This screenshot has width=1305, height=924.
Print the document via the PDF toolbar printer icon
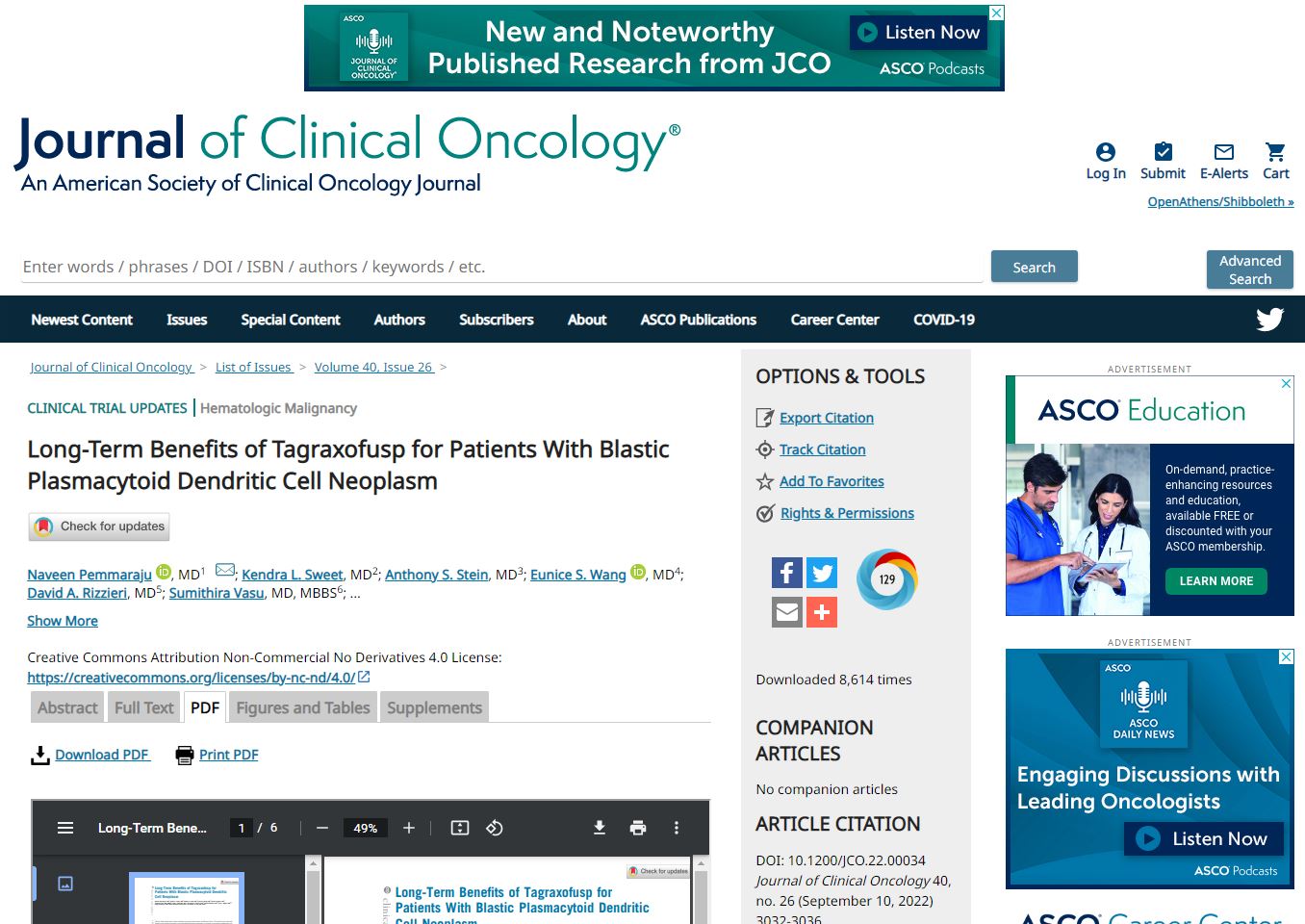pyautogui.click(x=637, y=827)
